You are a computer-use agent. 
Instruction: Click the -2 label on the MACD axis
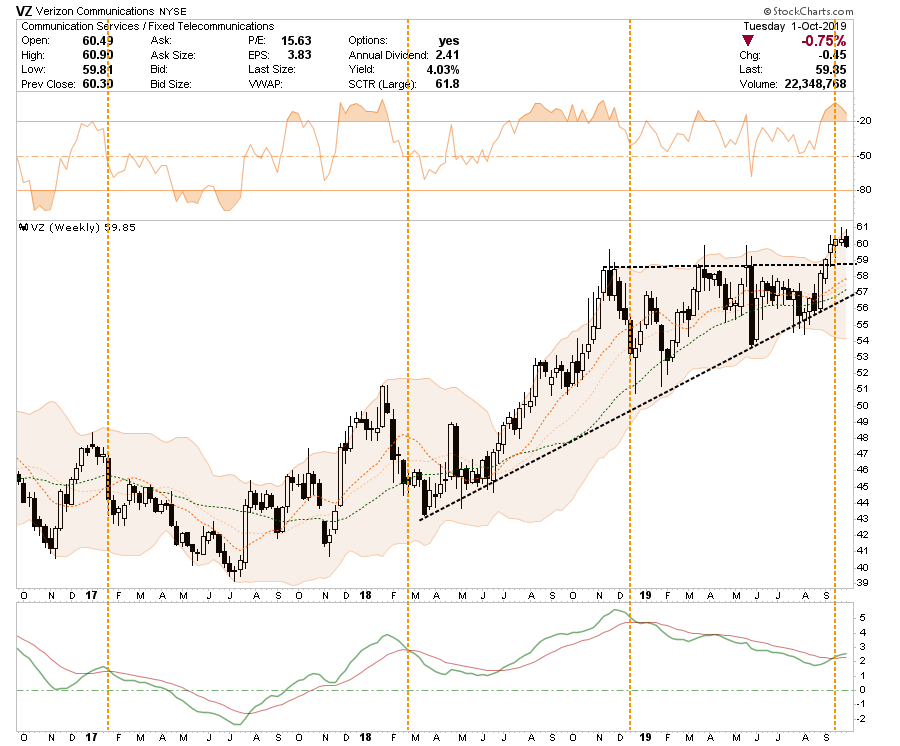(x=860, y=718)
